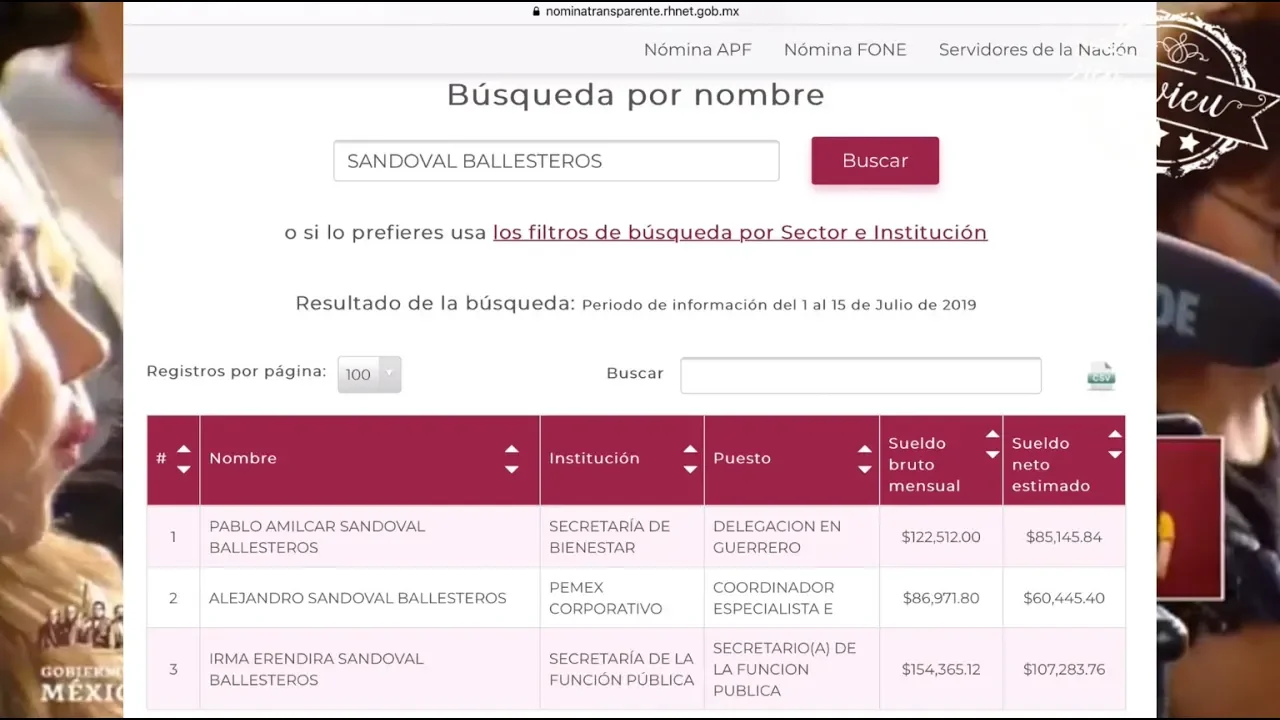Sort the Nombre column with its arrows
This screenshot has height=720, width=1280.
coord(511,459)
